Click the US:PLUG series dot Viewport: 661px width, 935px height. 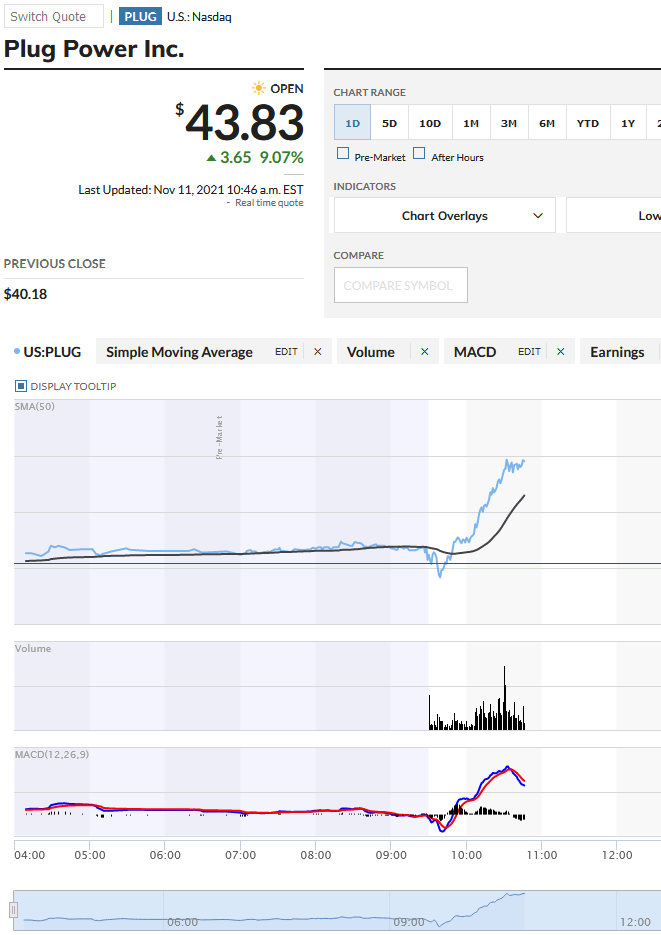17,352
